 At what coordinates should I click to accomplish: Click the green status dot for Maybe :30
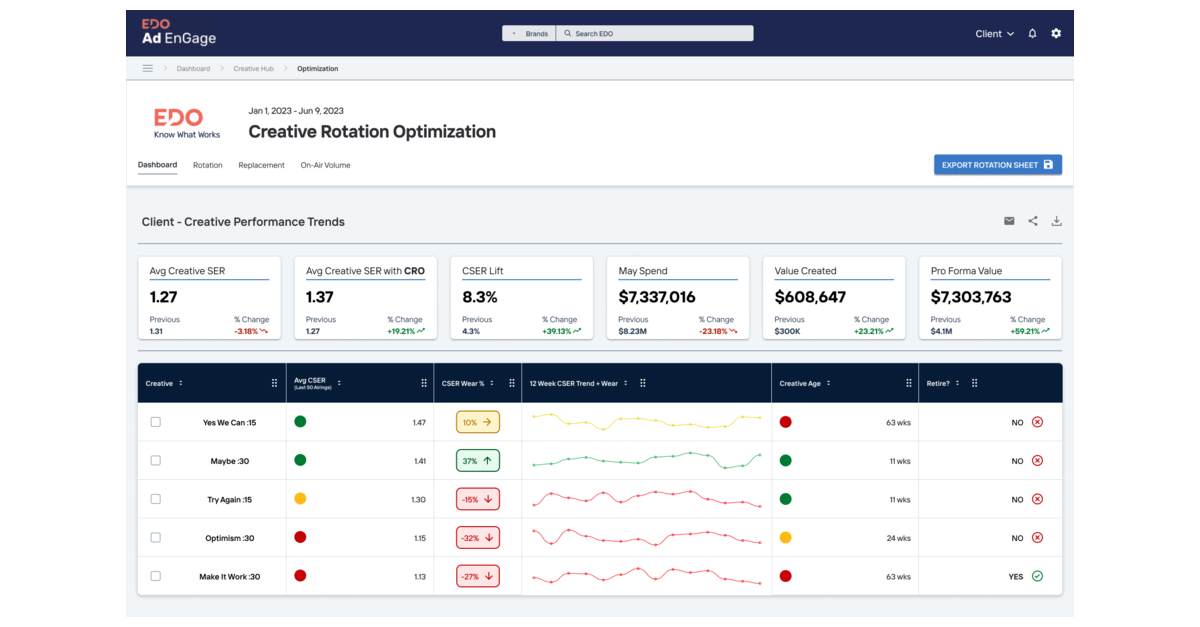(x=299, y=460)
